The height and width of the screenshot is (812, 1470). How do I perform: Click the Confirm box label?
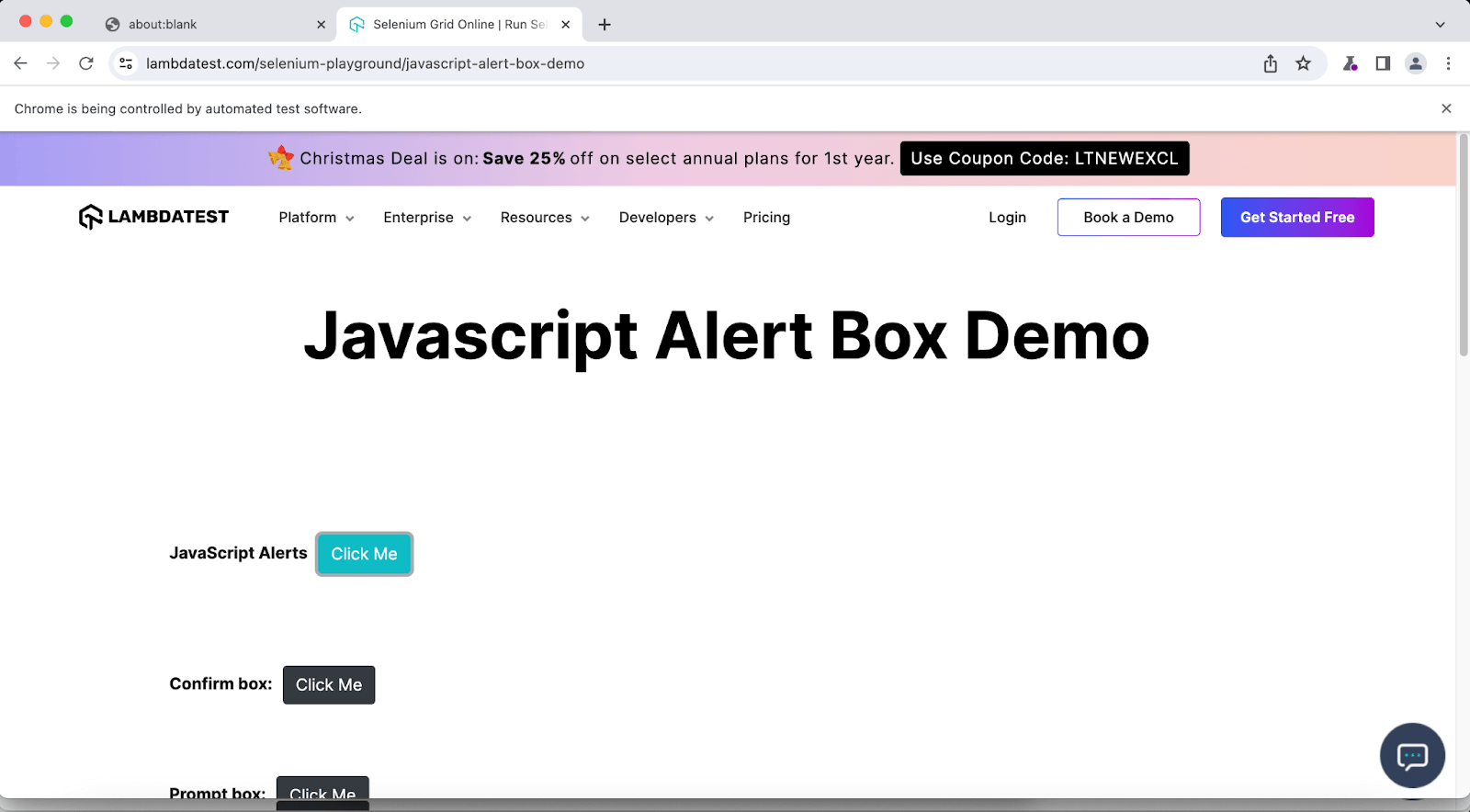click(x=220, y=683)
